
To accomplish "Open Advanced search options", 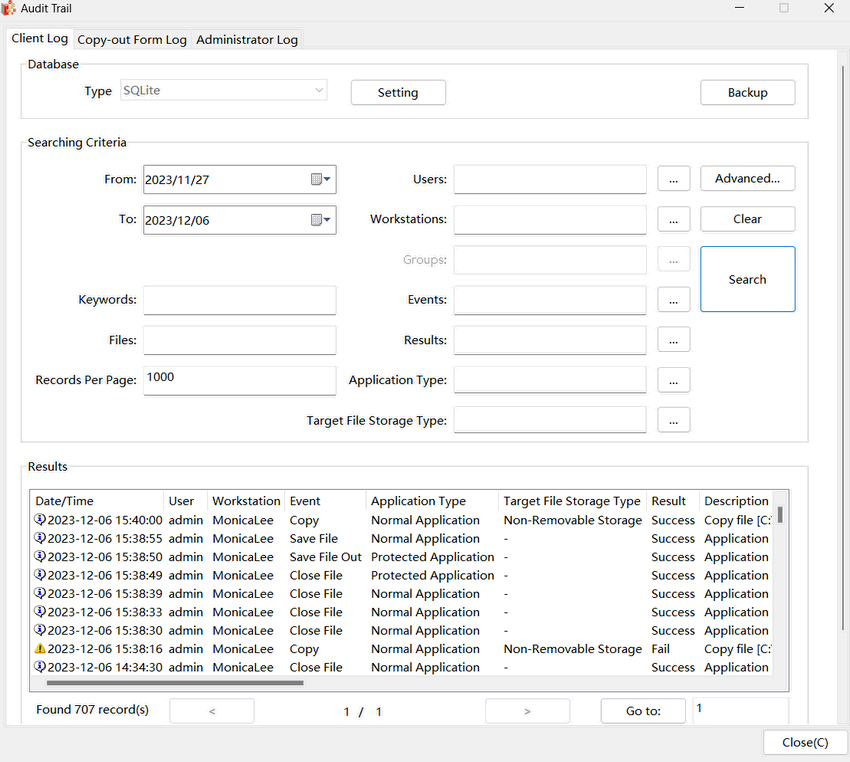I will click(x=747, y=179).
